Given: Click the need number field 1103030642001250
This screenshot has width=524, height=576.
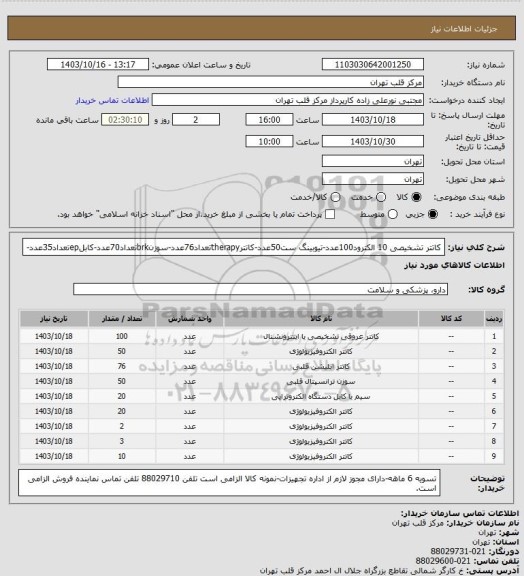Looking at the screenshot, I should pos(373,65).
